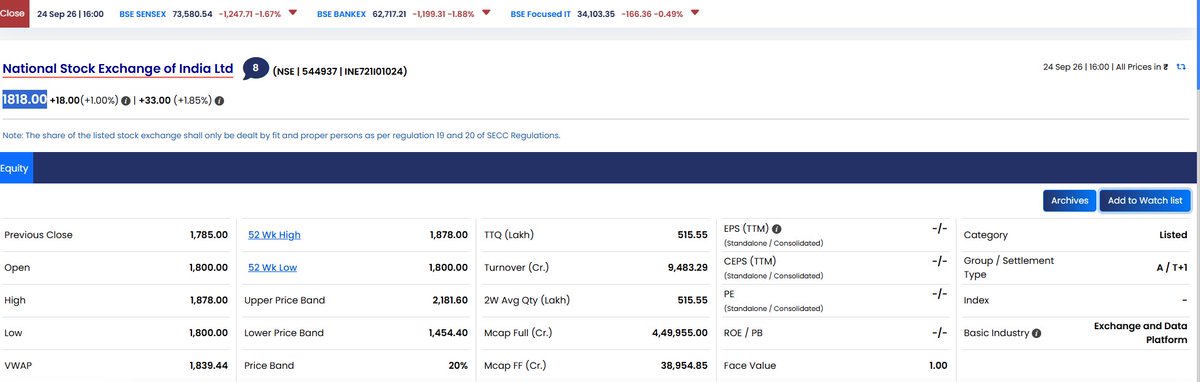This screenshot has height=382, width=1200.
Task: Click National Stock Exchange of India Ltd title
Action: [118, 69]
